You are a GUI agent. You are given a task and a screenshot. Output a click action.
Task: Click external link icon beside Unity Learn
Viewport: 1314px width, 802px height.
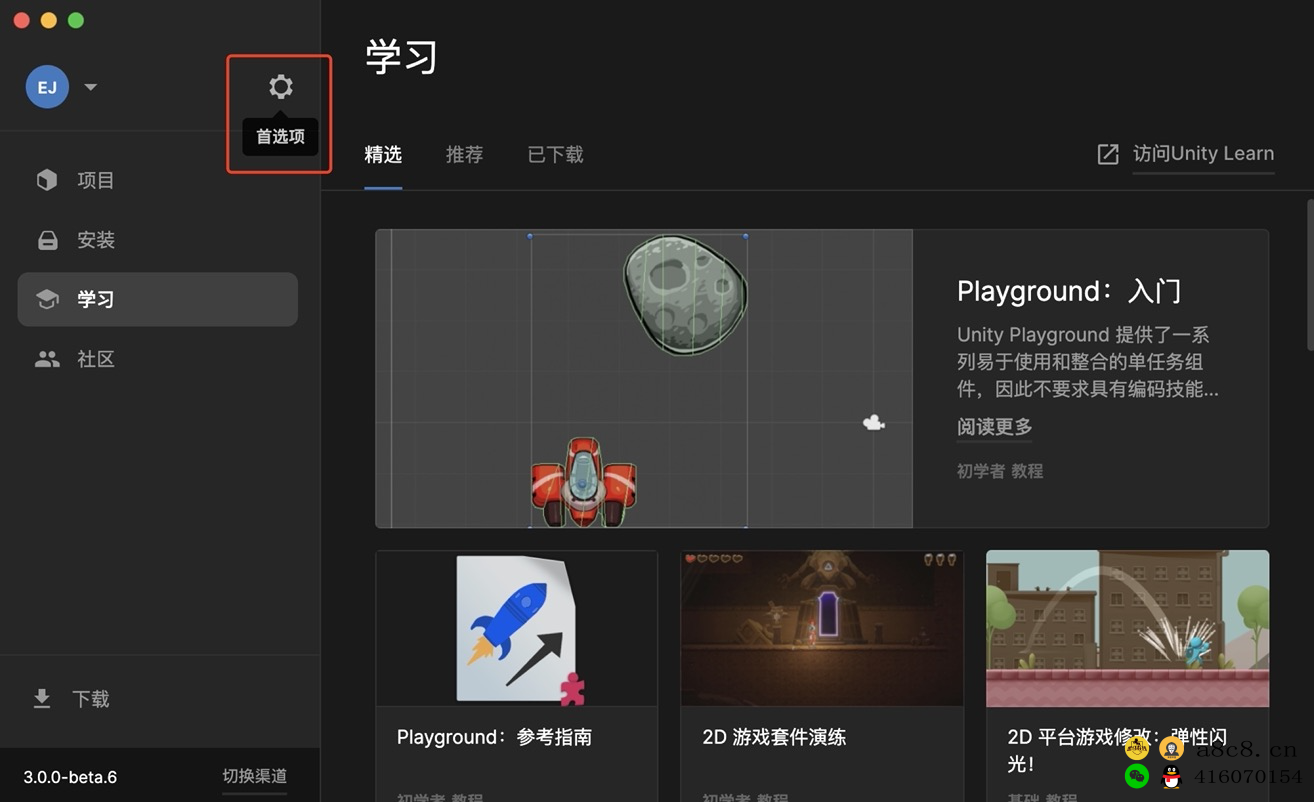pos(1108,154)
